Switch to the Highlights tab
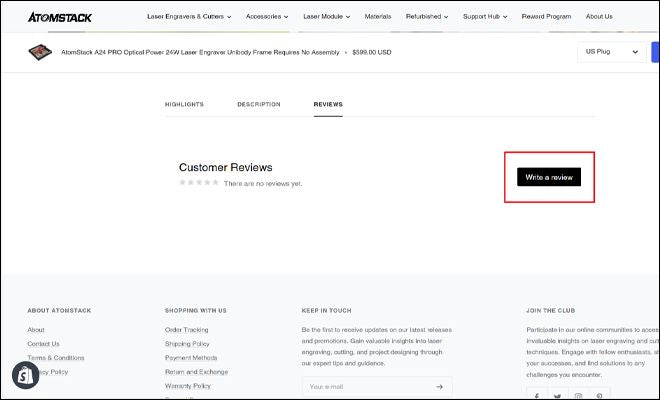 (184, 104)
